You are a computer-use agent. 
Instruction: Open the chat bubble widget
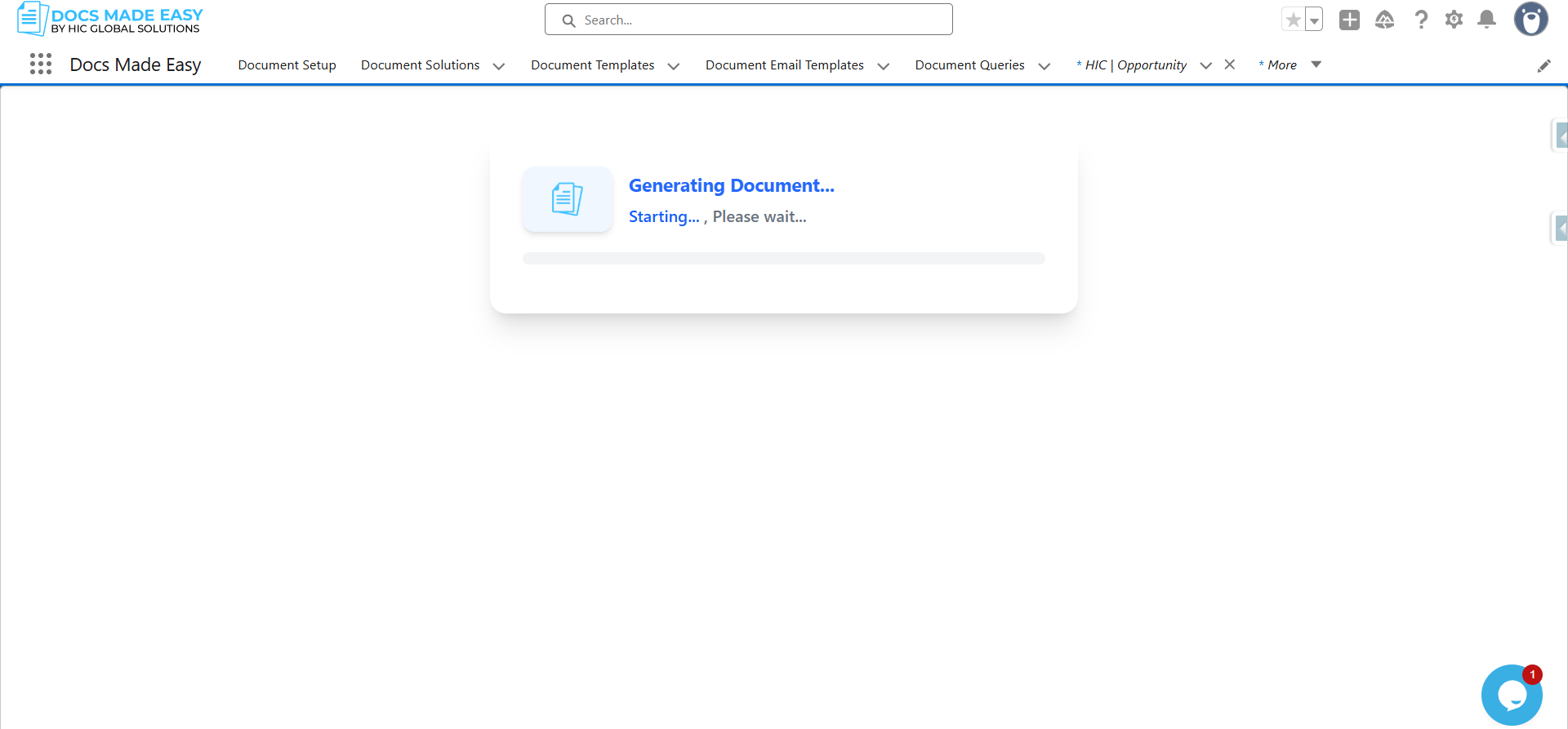[1512, 695]
